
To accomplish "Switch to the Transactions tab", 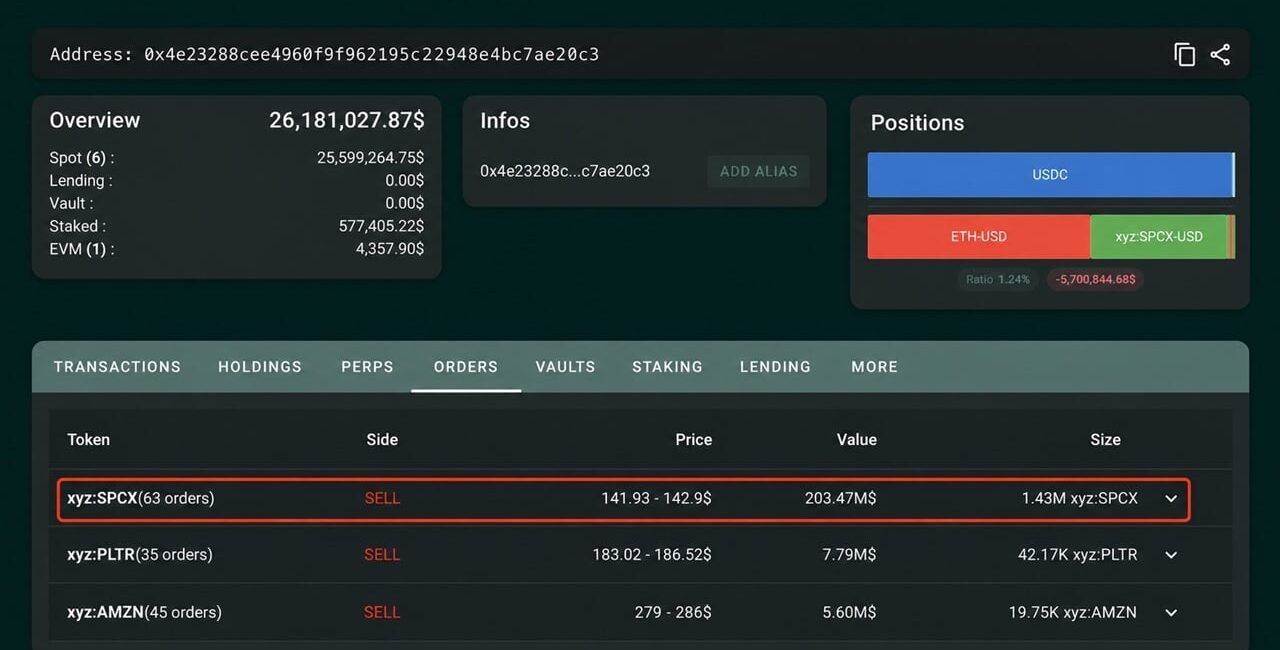I will 117,367.
